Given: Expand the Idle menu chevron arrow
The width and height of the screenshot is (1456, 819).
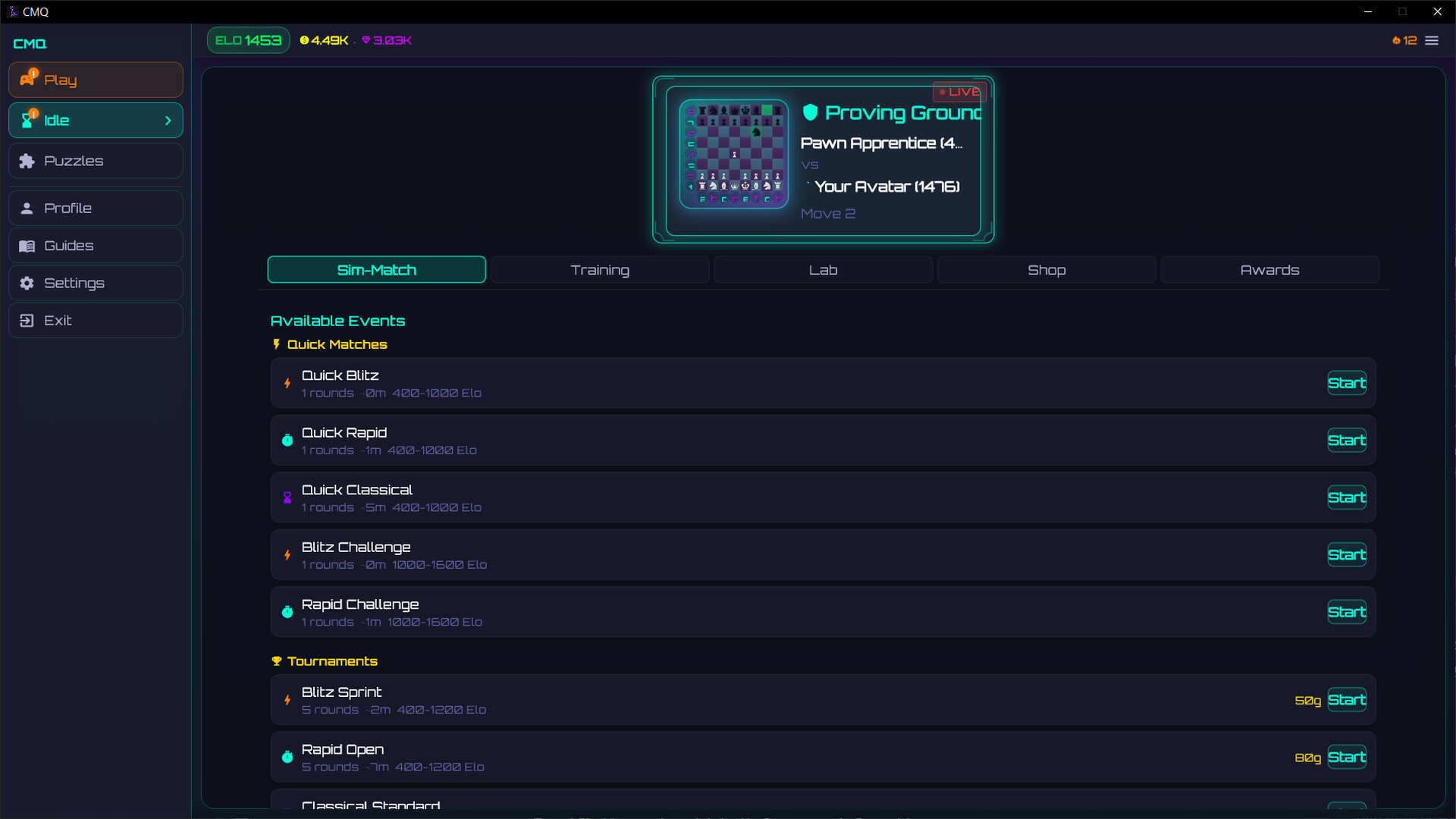Looking at the screenshot, I should [x=168, y=121].
